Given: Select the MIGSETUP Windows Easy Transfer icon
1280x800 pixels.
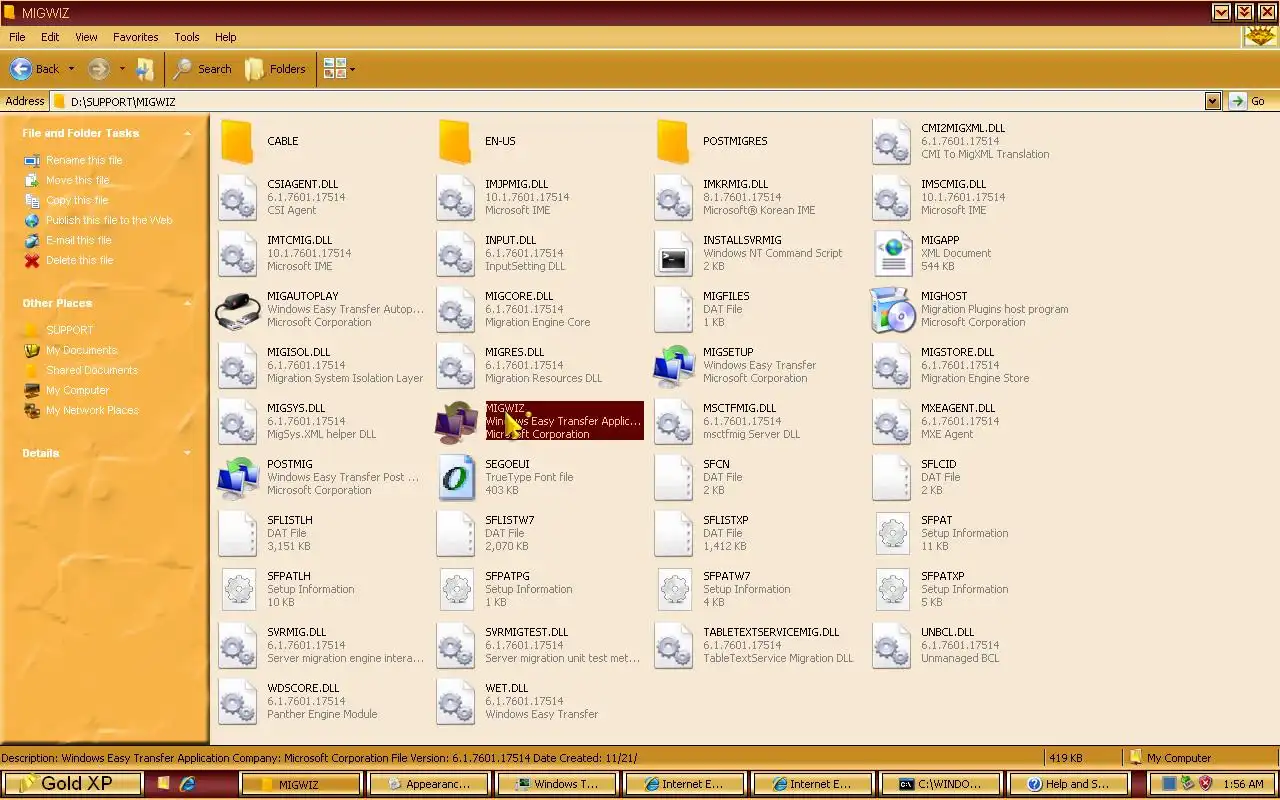Looking at the screenshot, I should tap(674, 365).
